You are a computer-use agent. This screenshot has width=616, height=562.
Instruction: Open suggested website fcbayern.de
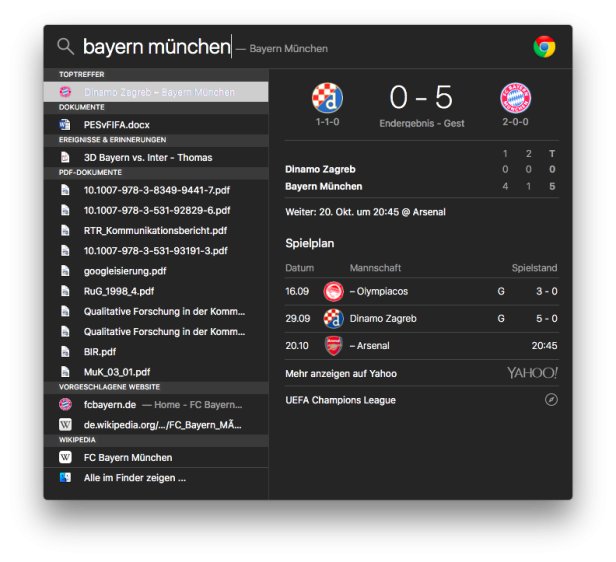click(x=156, y=405)
